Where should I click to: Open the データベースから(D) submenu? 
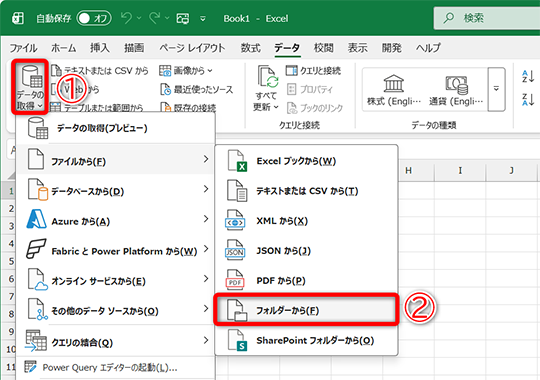pos(115,189)
